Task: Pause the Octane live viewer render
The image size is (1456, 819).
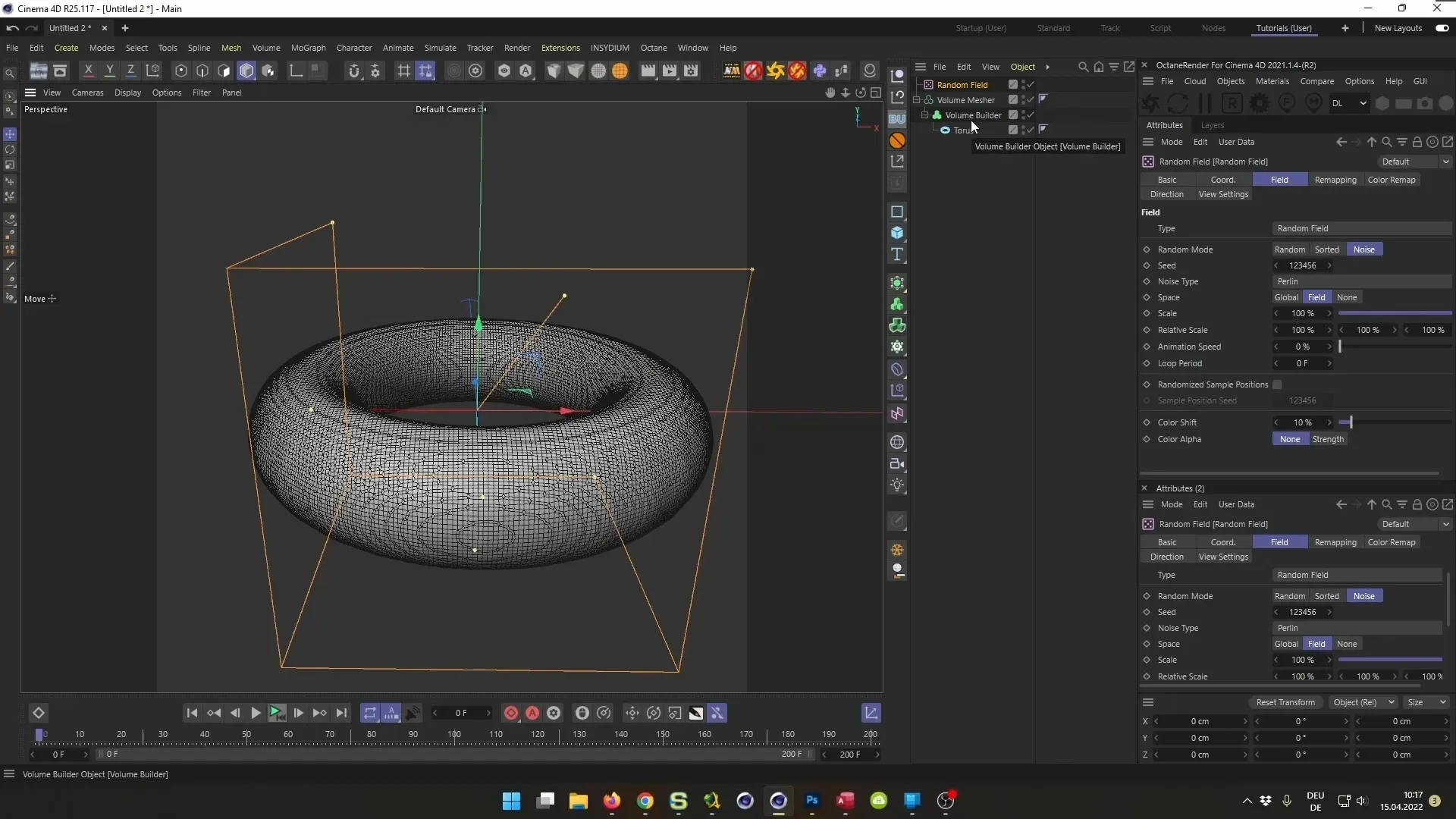Action: pyautogui.click(x=1205, y=103)
